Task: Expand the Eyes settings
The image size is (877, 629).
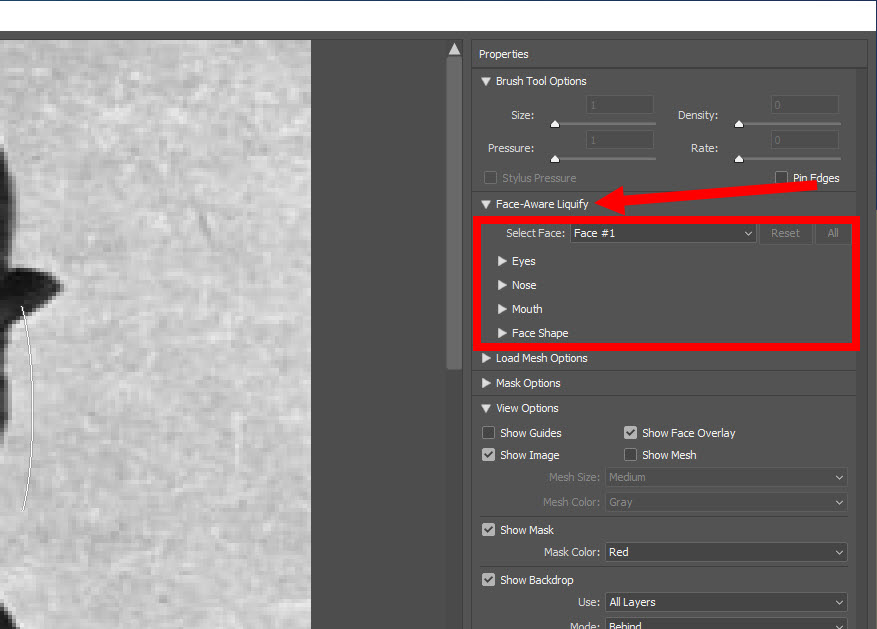Action: (x=502, y=261)
